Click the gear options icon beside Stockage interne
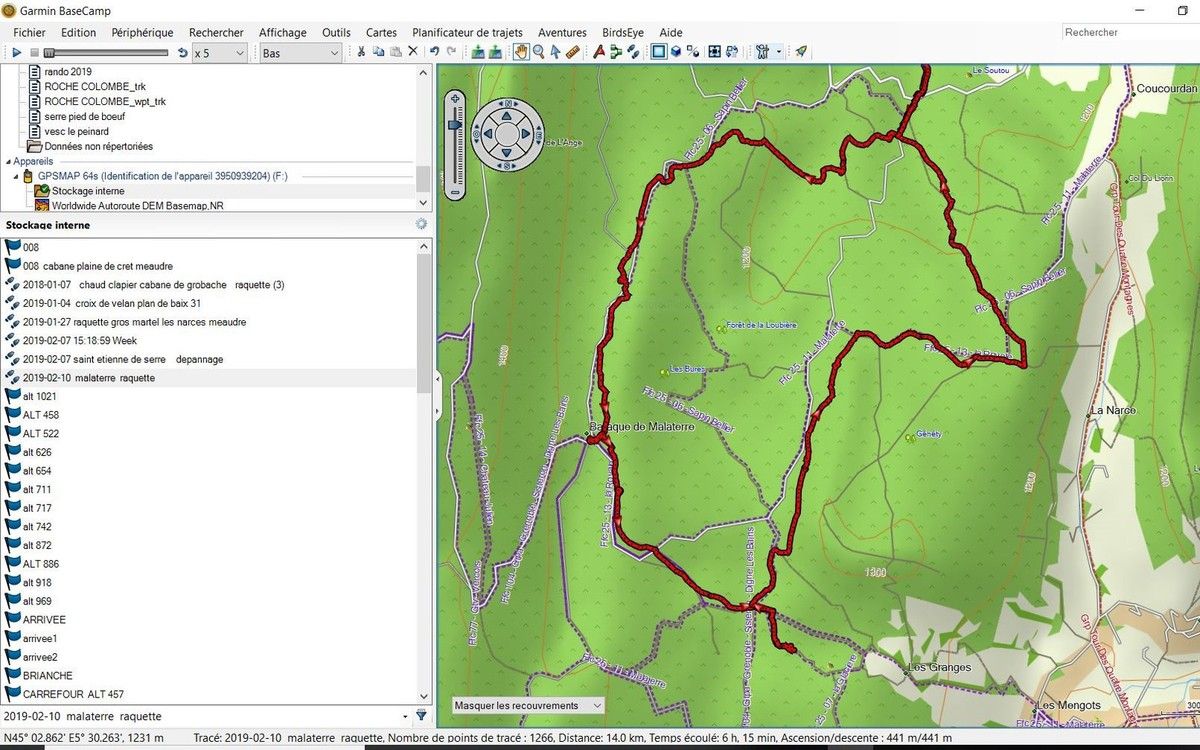Image resolution: width=1200 pixels, height=750 pixels. pos(421,225)
